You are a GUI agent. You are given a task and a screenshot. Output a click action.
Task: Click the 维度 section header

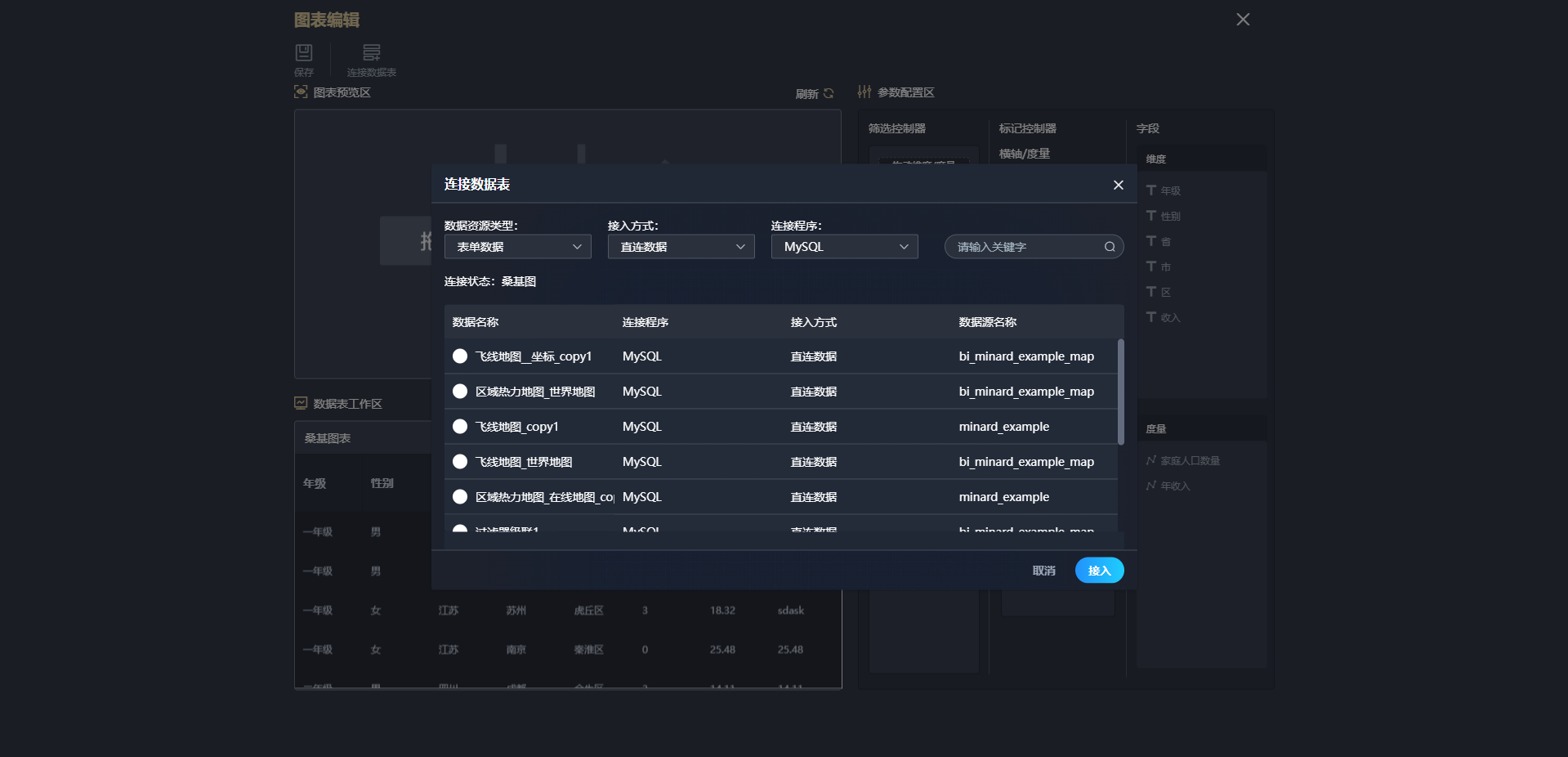tap(1201, 159)
